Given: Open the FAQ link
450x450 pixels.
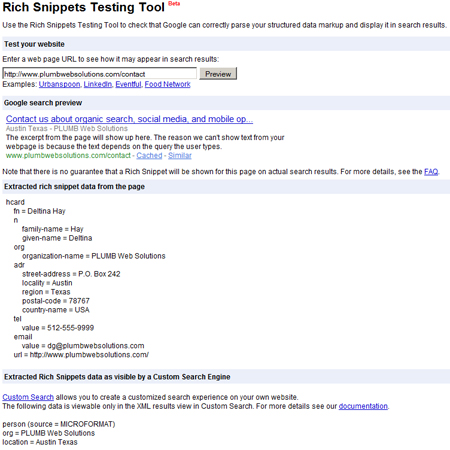Looking at the screenshot, I should click(x=431, y=172).
